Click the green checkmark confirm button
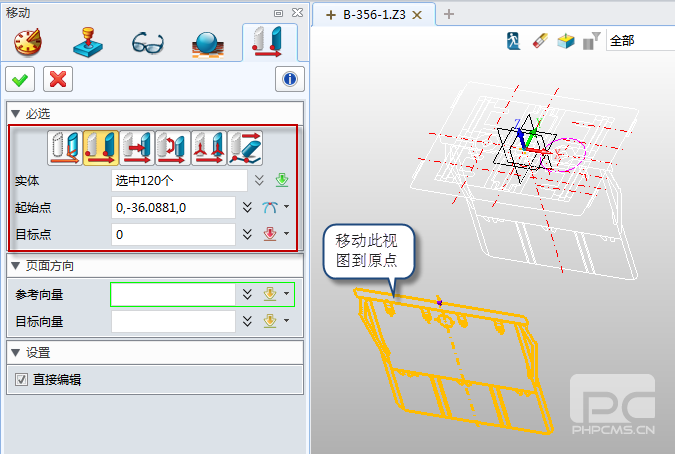 click(x=20, y=79)
